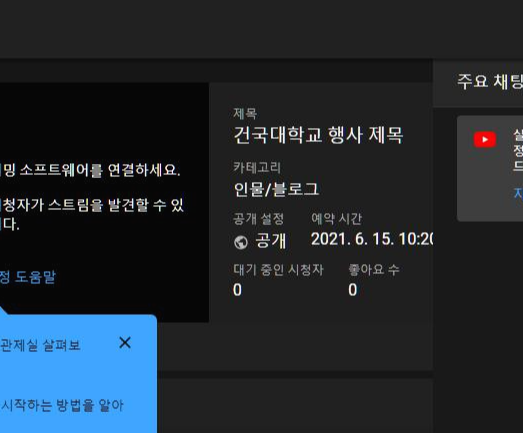
Task: Click the 시작하는 방법을 알아 tooltip text
Action: 62,405
